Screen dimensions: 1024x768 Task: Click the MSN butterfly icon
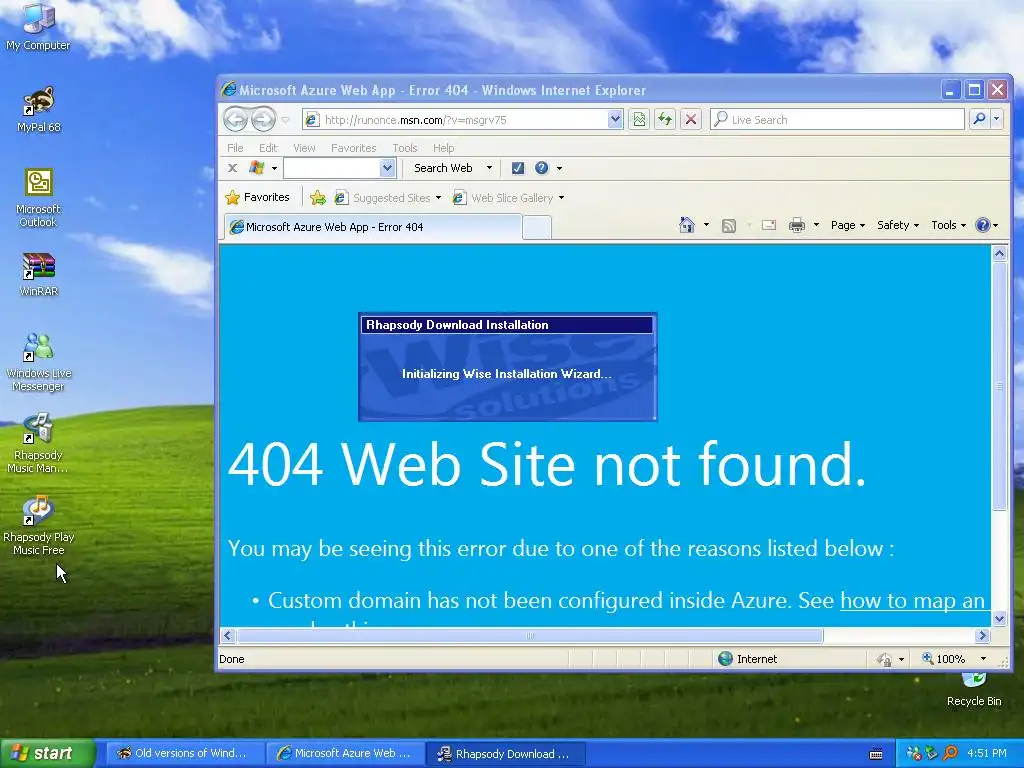pos(257,168)
